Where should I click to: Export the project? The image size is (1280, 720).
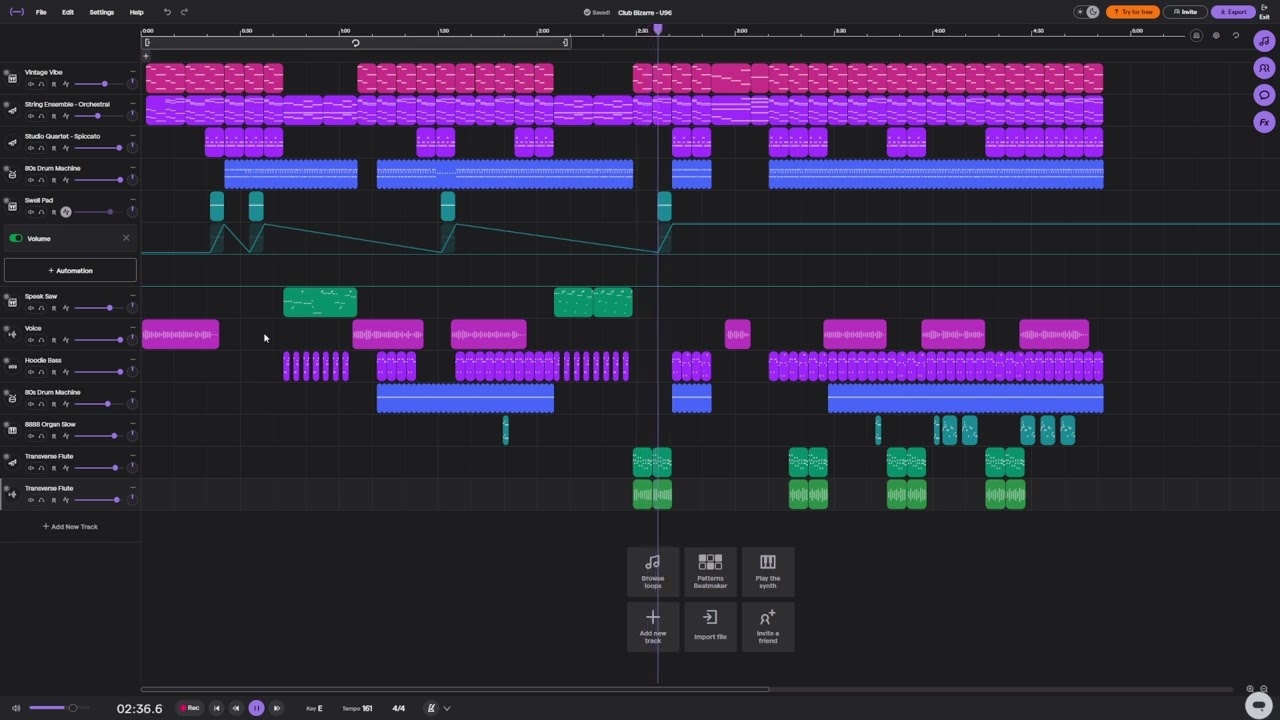[x=1233, y=12]
